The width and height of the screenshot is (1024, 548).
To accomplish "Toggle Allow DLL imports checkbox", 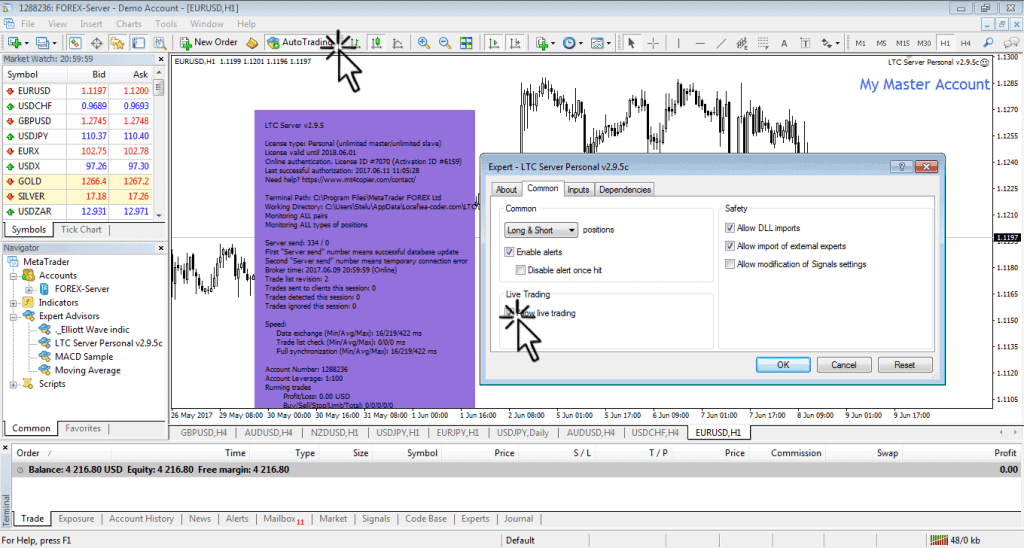I will coord(730,228).
